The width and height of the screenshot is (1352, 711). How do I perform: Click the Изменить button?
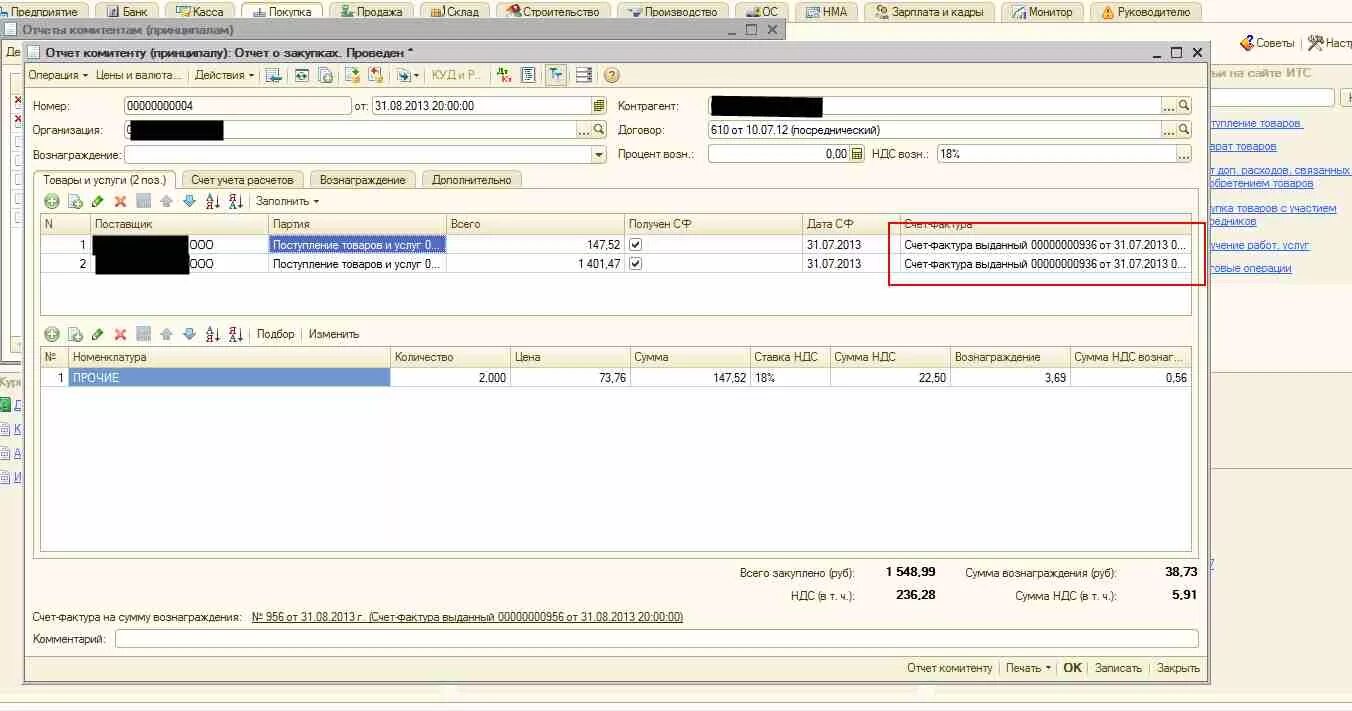coord(334,334)
